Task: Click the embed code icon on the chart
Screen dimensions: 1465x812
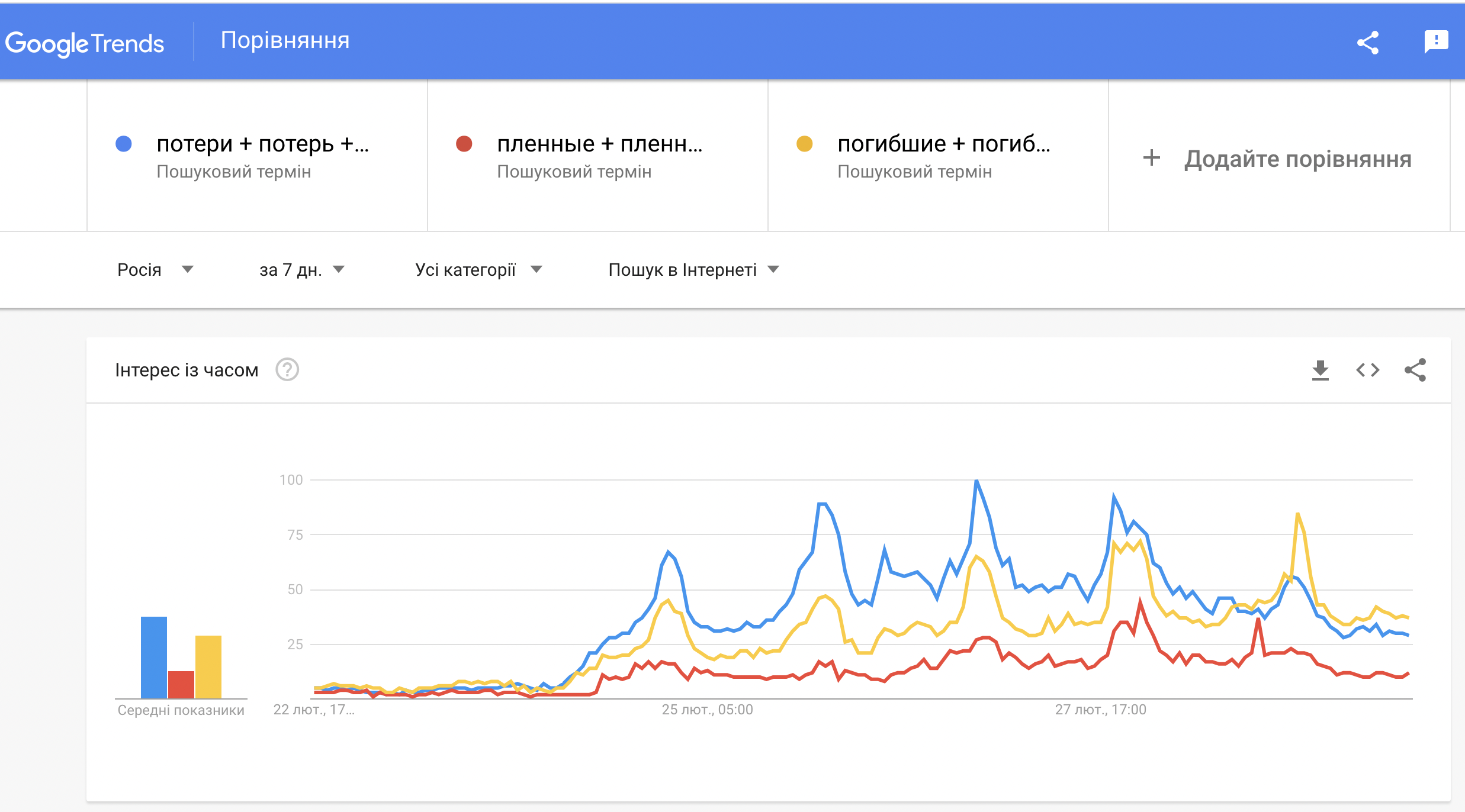Action: coord(1368,370)
